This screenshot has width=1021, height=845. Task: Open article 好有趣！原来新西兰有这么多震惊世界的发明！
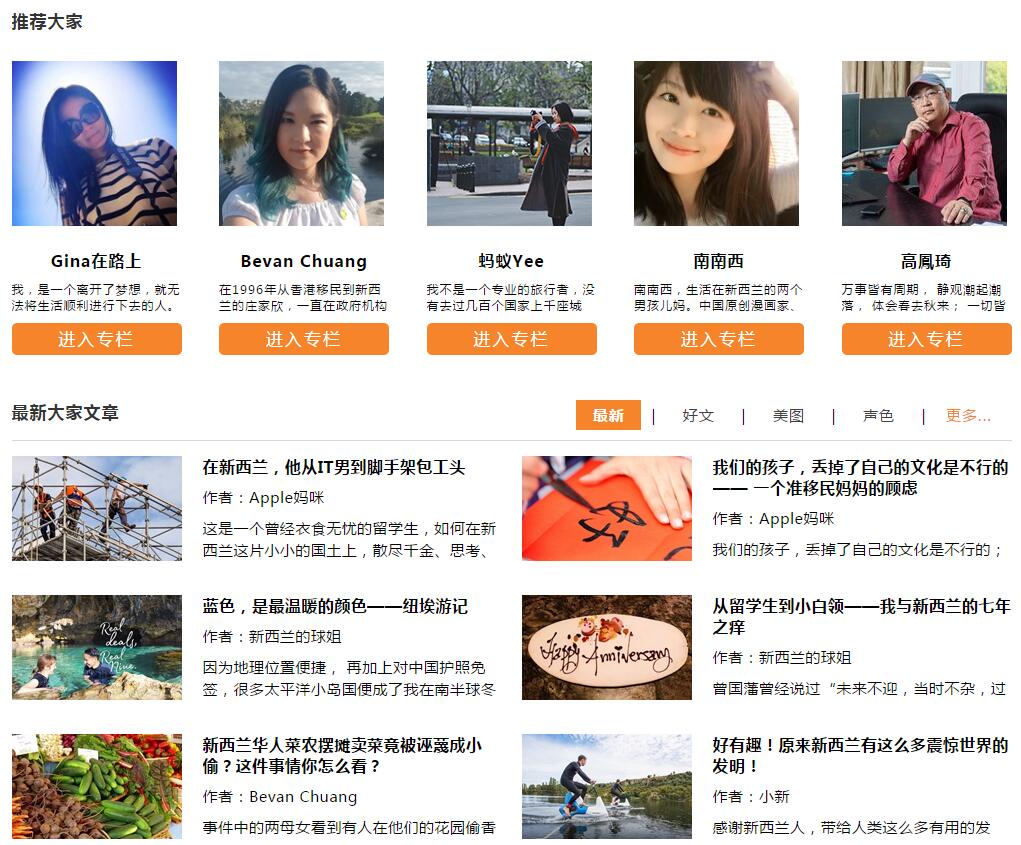click(860, 756)
